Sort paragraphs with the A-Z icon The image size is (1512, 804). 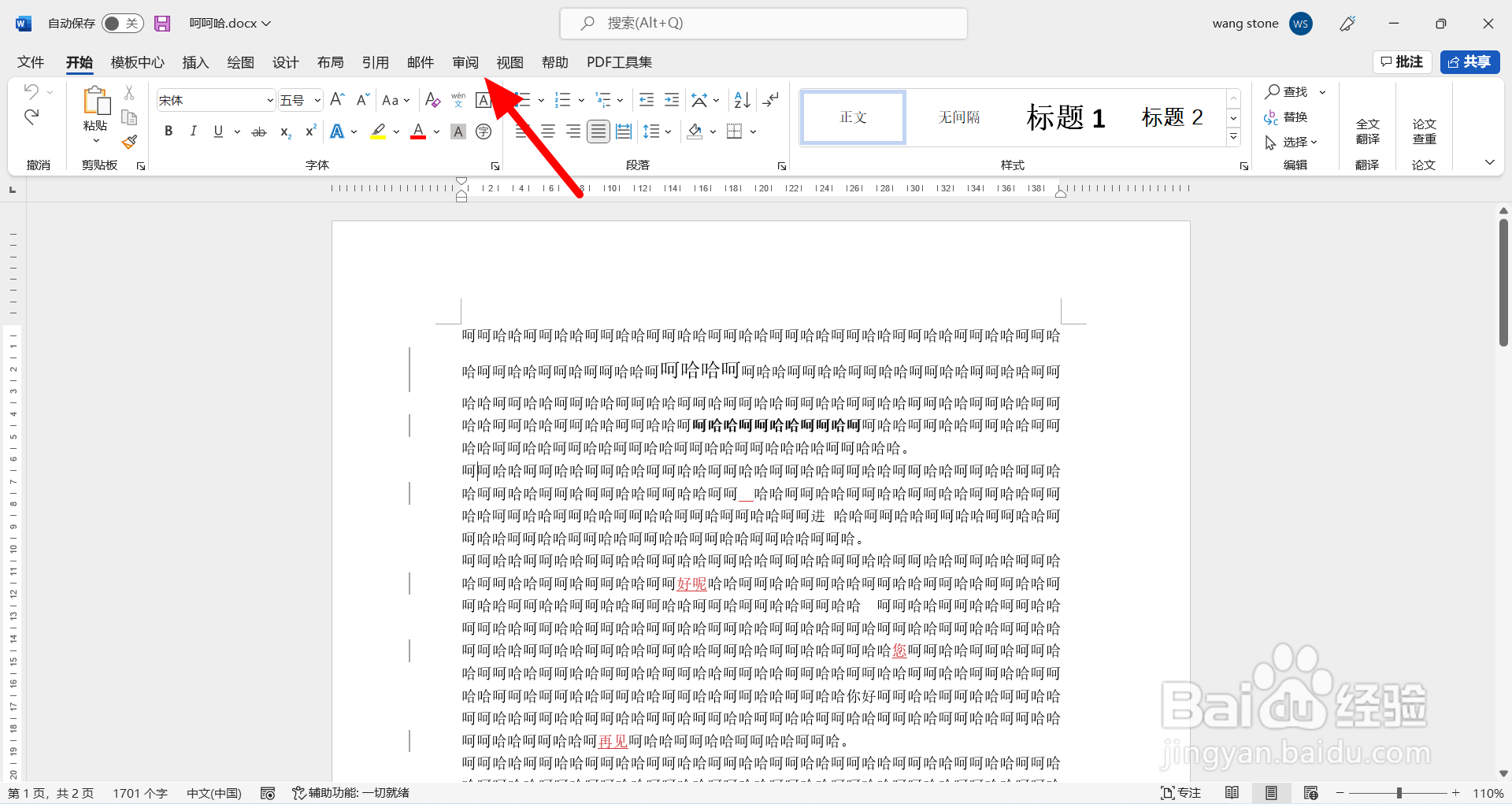pyautogui.click(x=742, y=100)
